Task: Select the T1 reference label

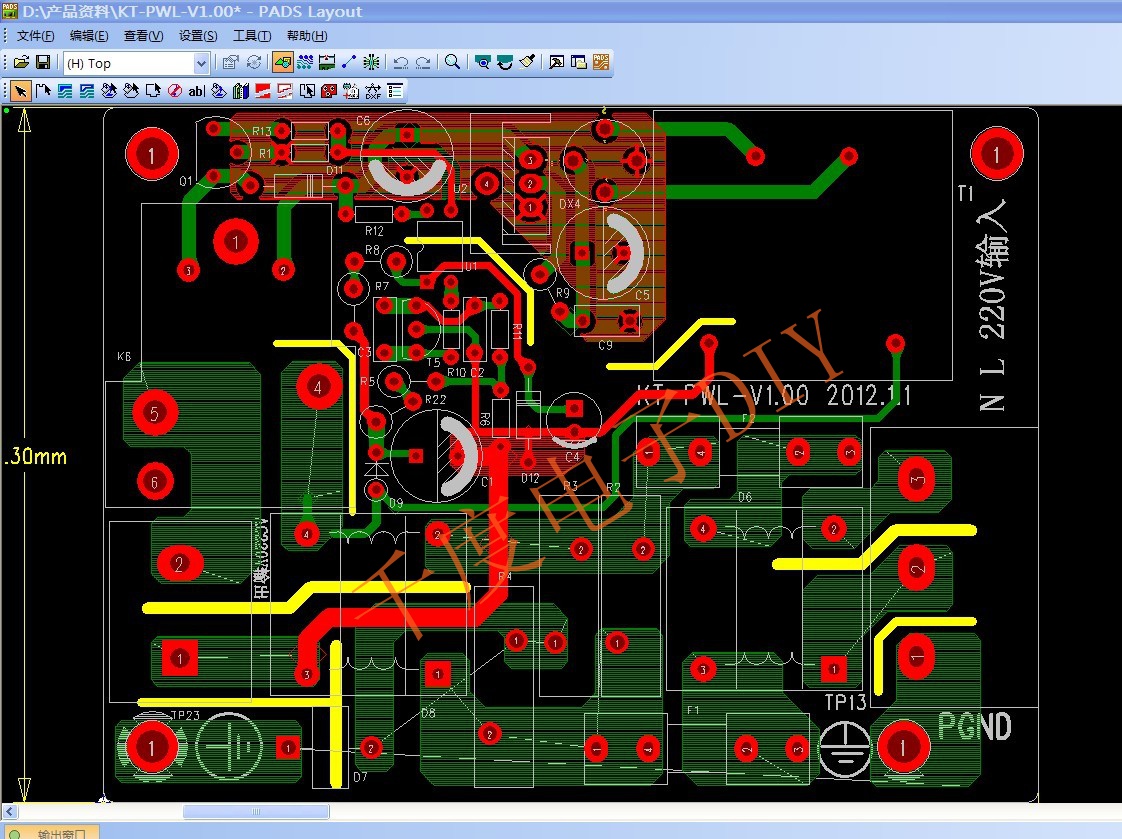Action: [x=965, y=193]
